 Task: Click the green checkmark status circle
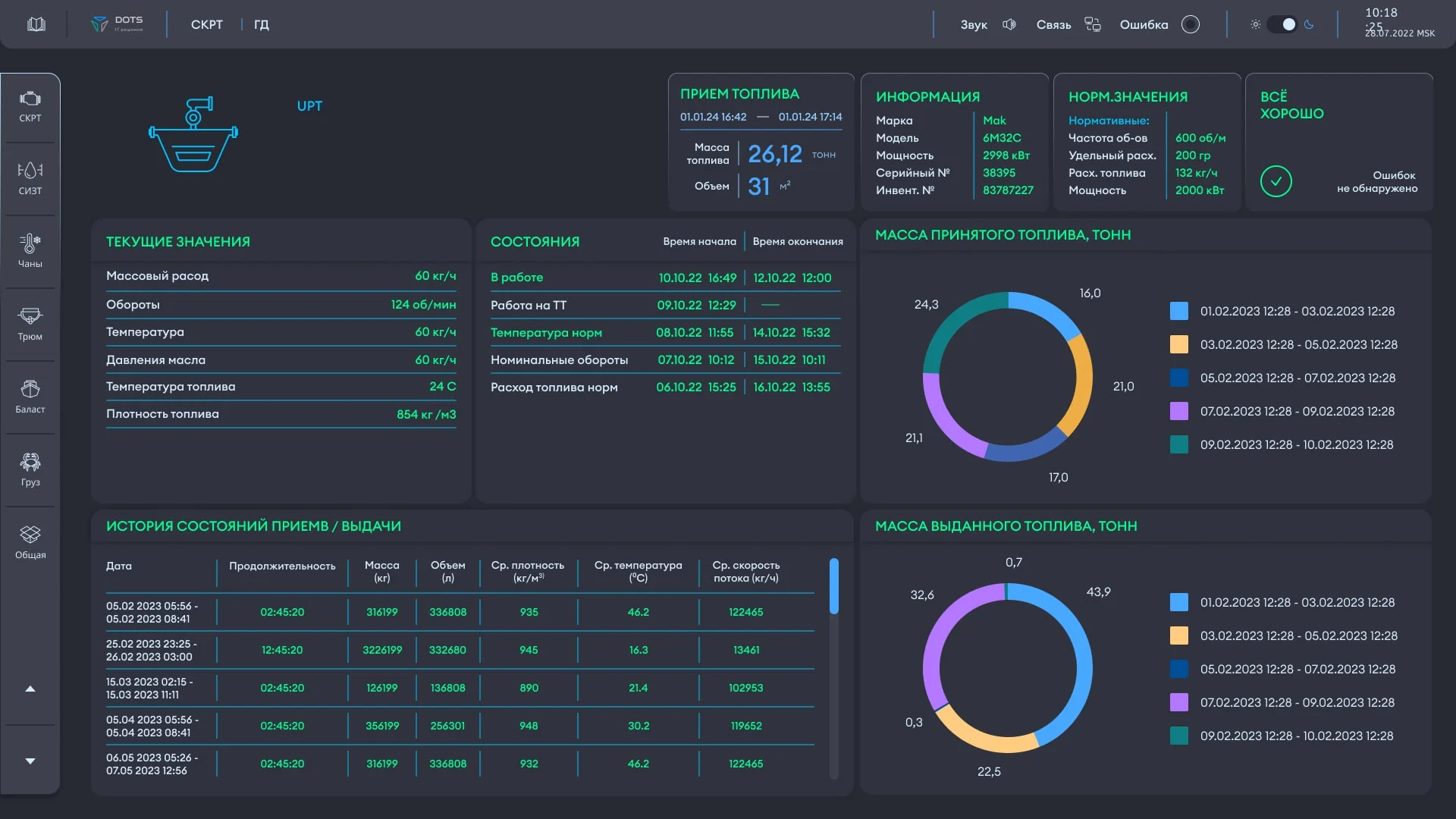[x=1276, y=181]
